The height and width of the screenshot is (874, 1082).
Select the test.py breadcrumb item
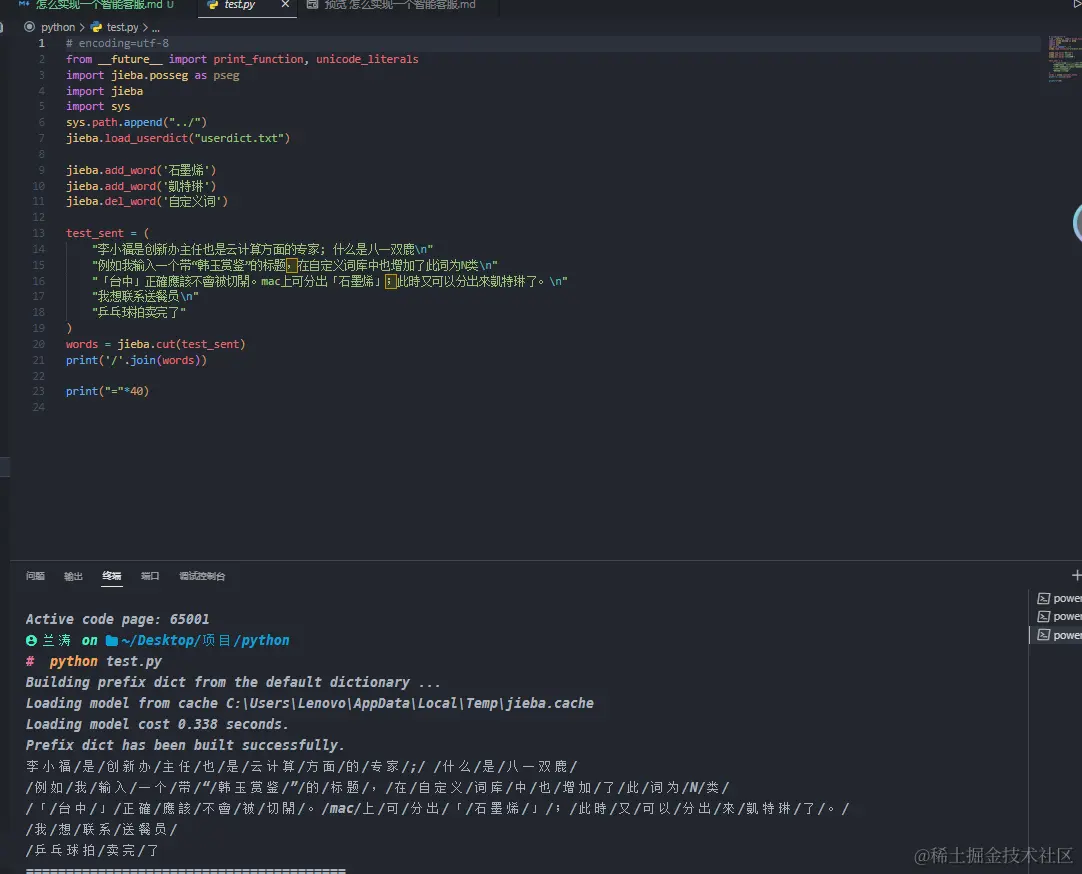pos(122,27)
